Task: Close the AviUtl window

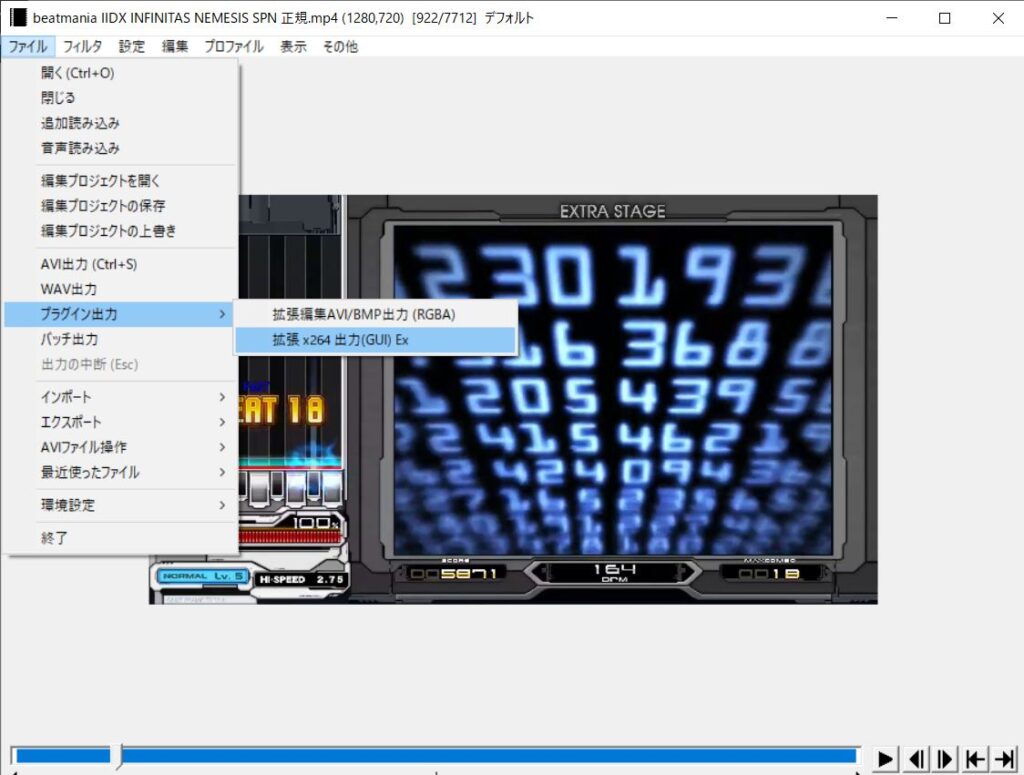Action: (x=998, y=18)
